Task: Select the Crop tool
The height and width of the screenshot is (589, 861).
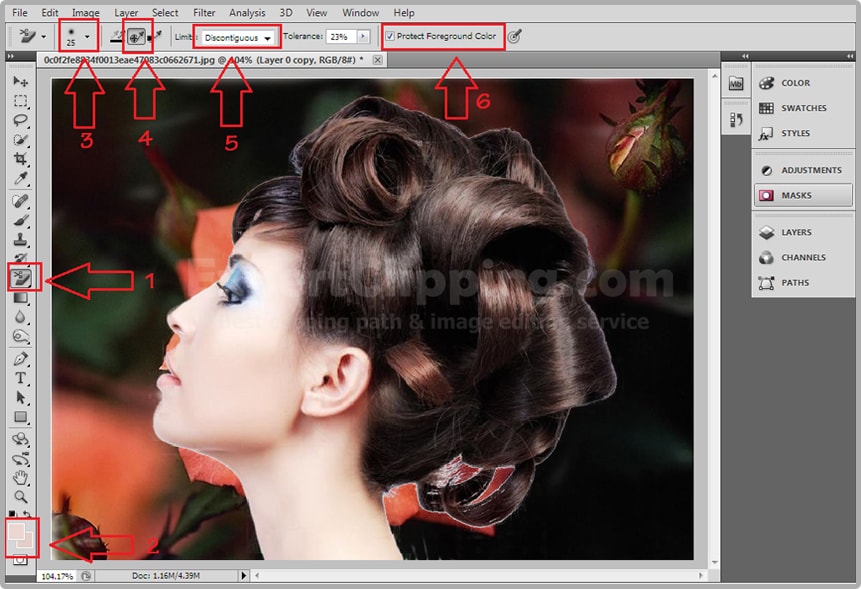Action: coord(20,159)
